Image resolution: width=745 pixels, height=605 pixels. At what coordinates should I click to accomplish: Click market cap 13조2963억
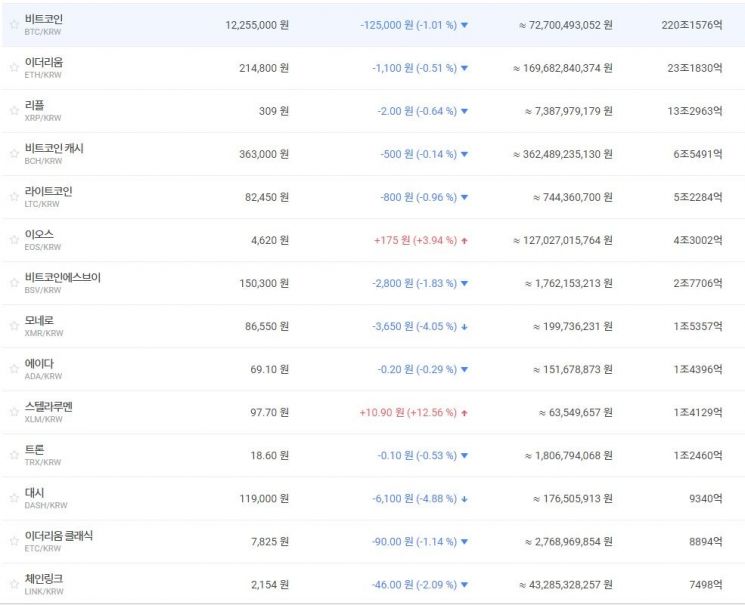[695, 111]
